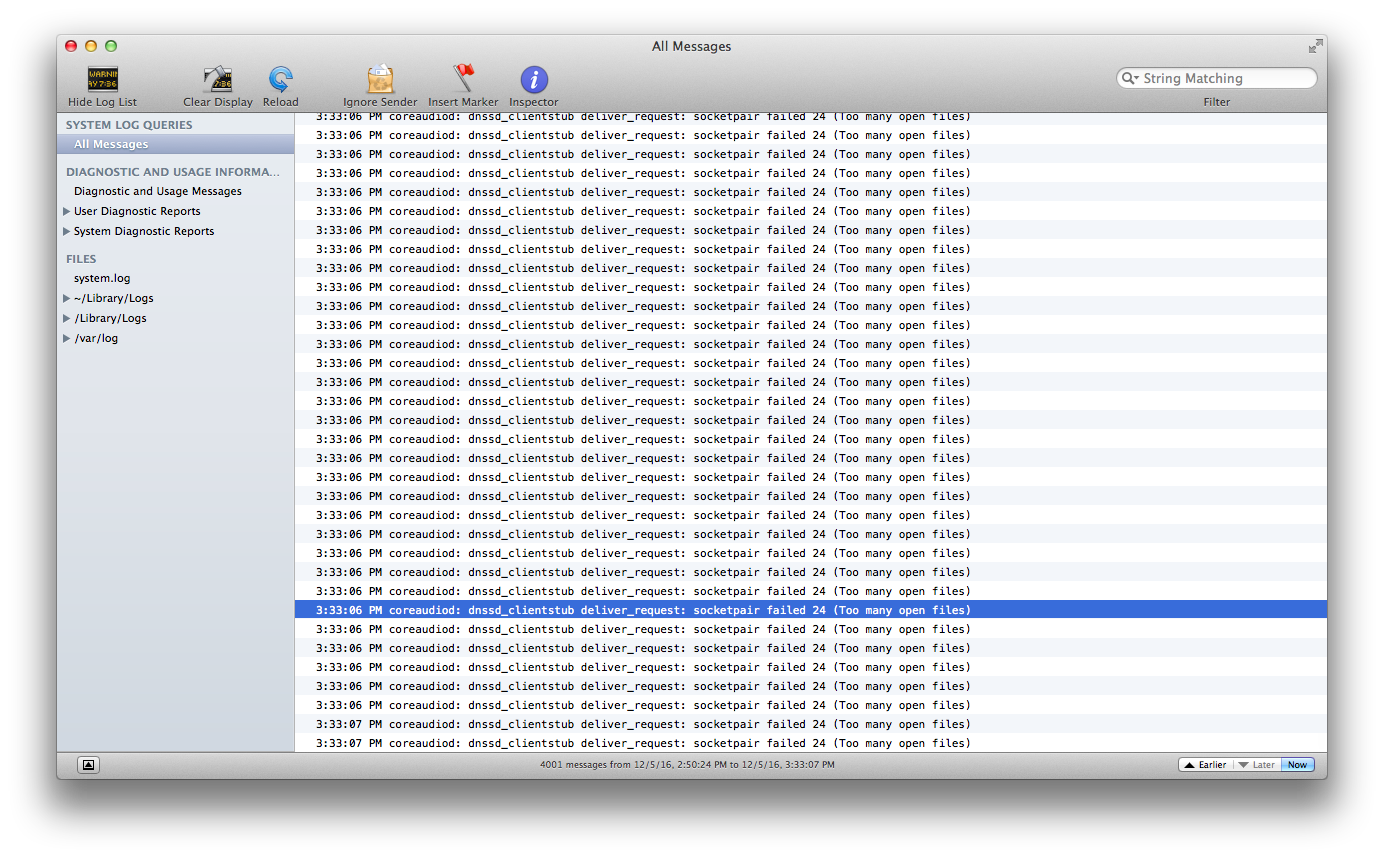Close the Console window with red button
The width and height of the screenshot is (1384, 858).
pos(71,46)
